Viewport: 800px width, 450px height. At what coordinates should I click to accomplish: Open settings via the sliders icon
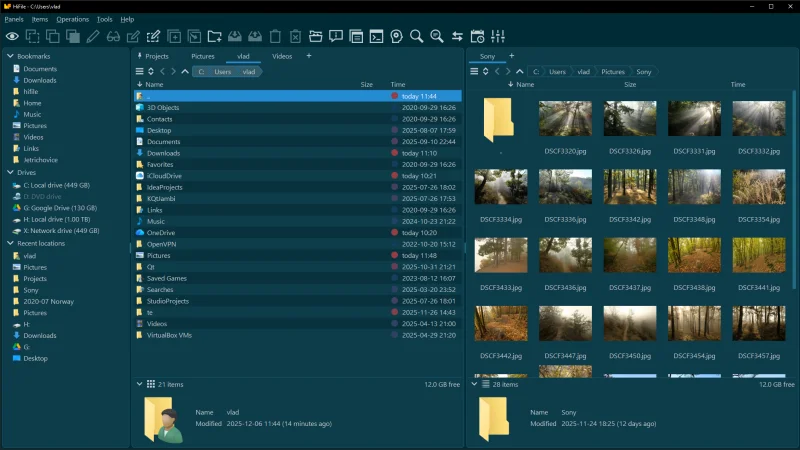pos(497,36)
